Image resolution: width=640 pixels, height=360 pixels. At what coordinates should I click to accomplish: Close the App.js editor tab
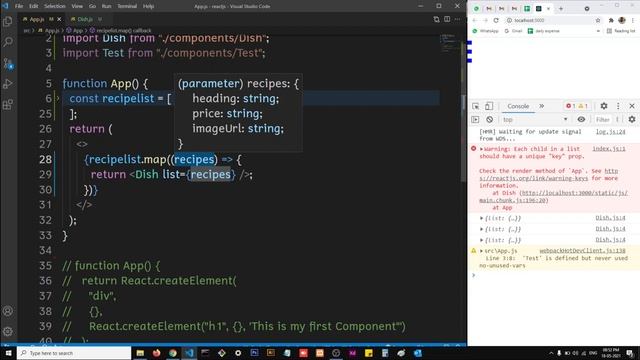(x=59, y=19)
